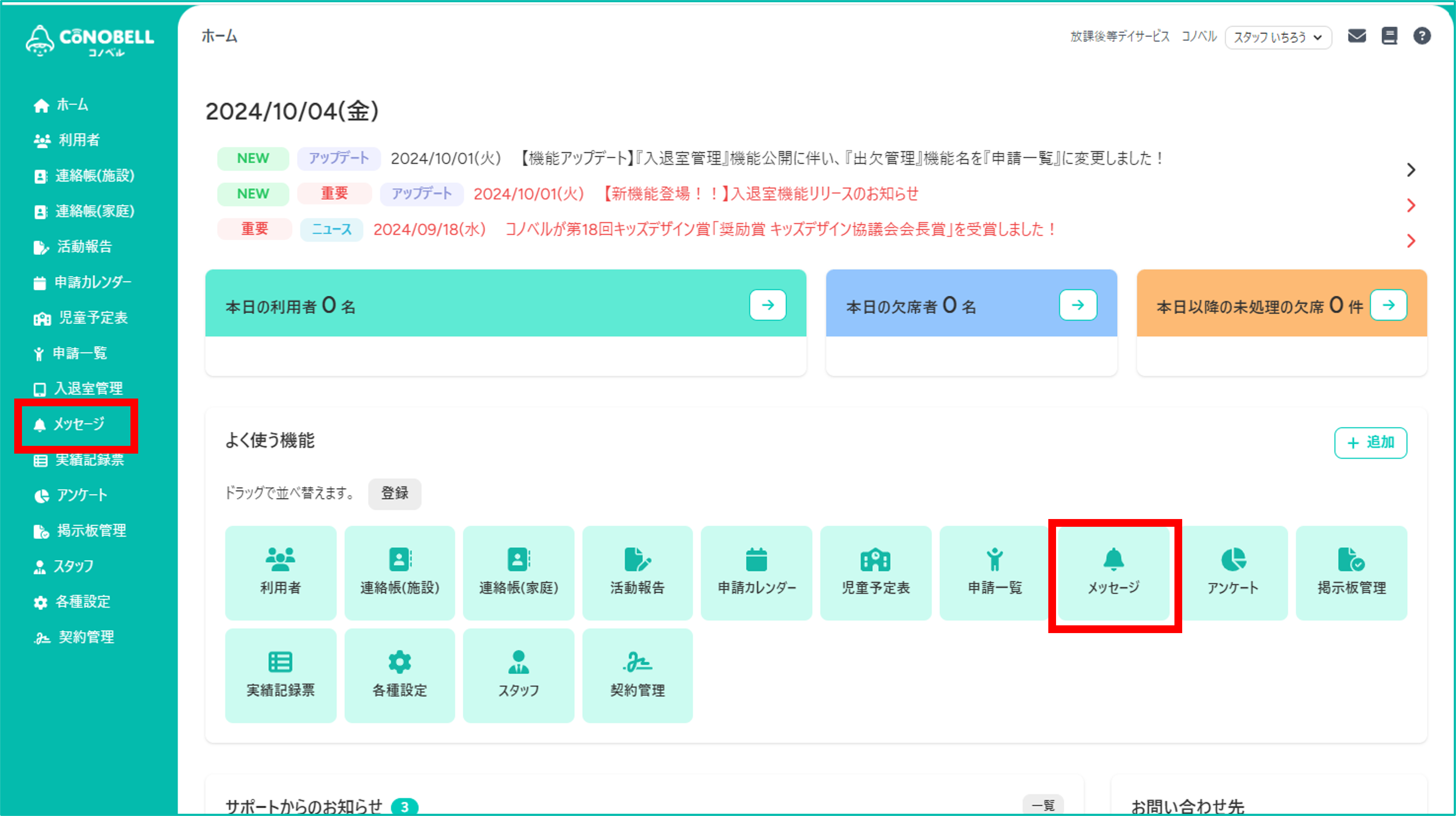Open the 申請一覧 shortcut tile
The width and height of the screenshot is (1456, 816).
point(995,573)
